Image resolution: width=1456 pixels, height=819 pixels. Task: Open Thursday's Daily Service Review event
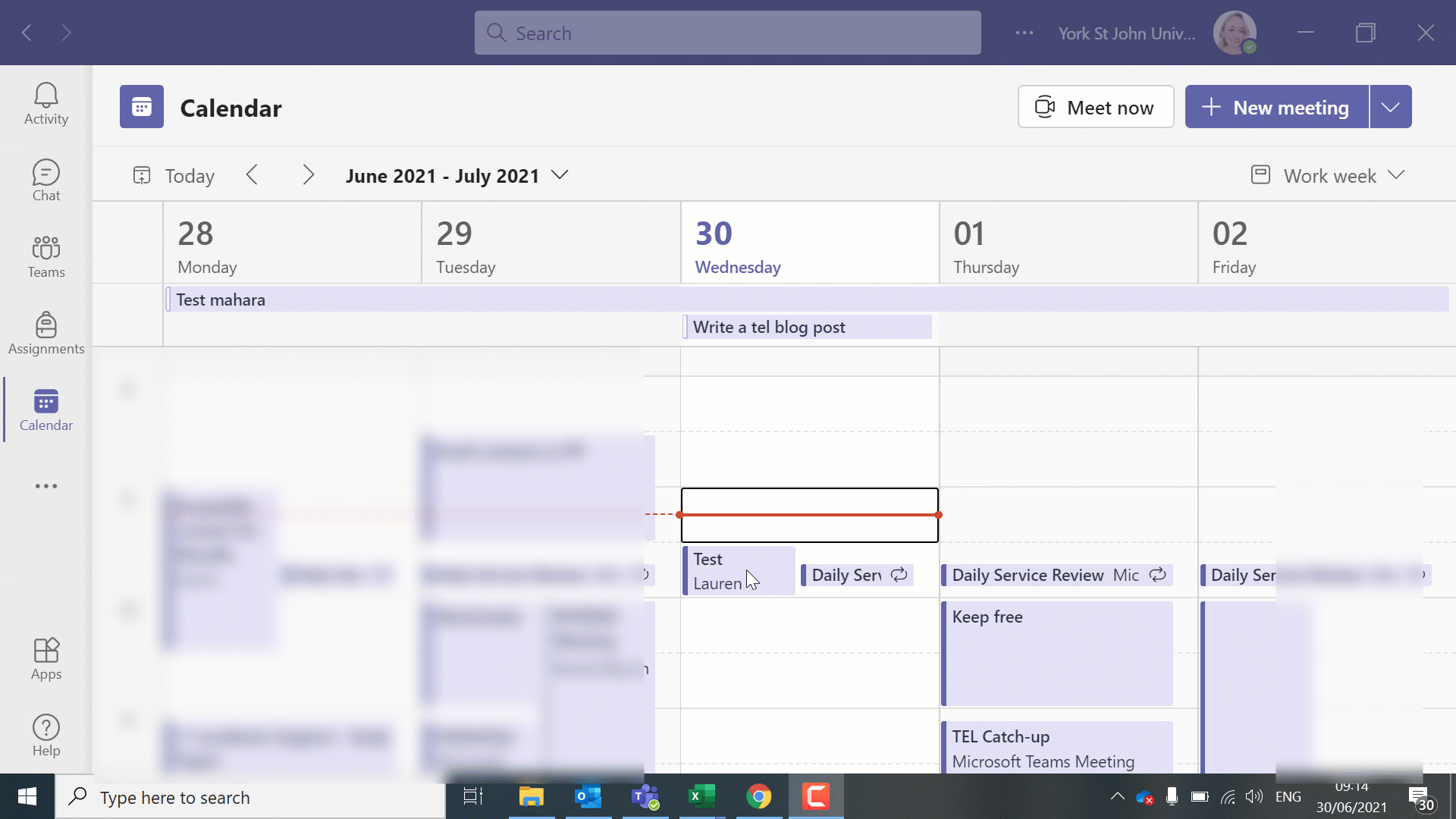(x=1057, y=576)
